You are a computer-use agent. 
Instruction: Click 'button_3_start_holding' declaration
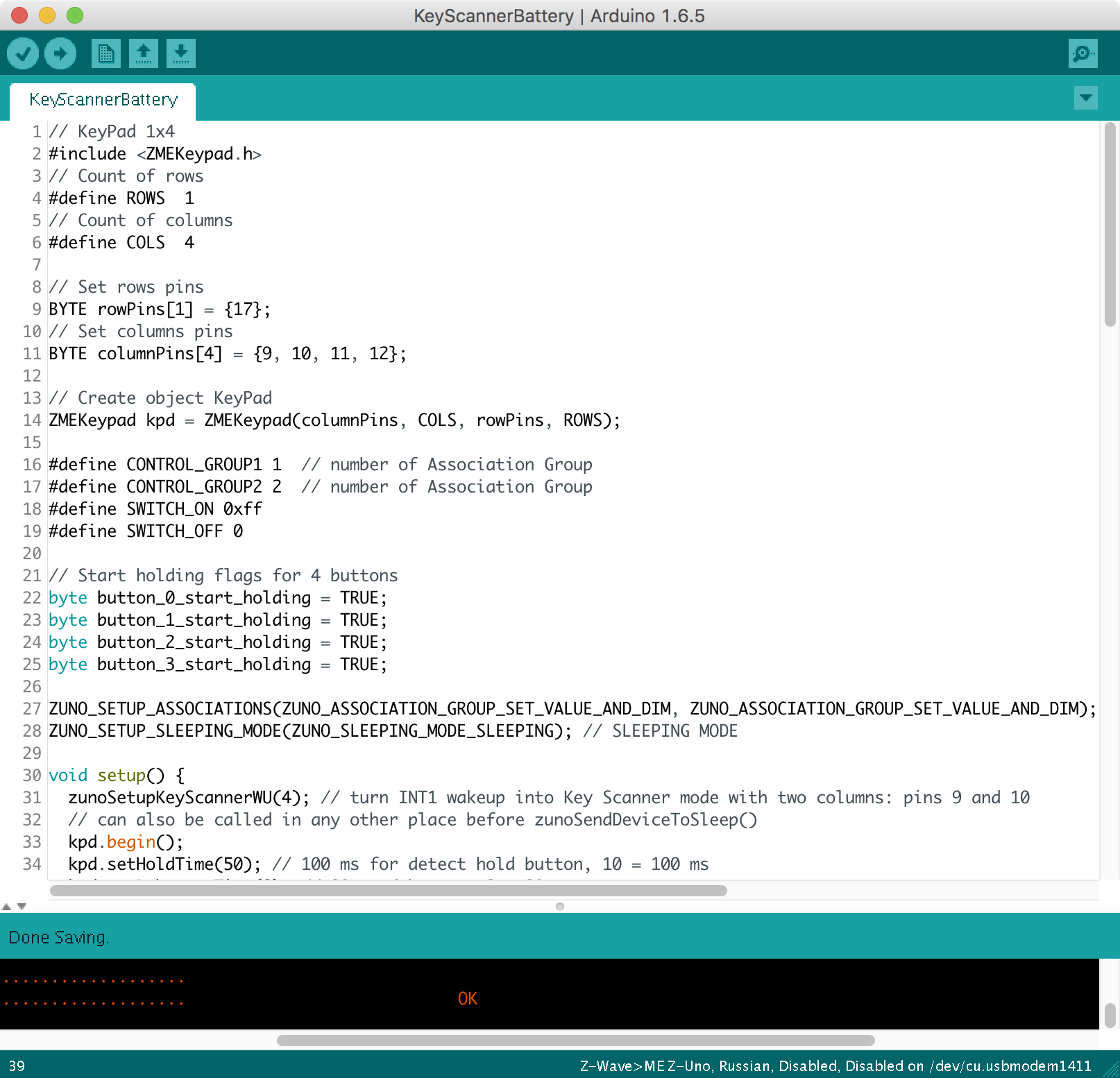[x=218, y=665]
